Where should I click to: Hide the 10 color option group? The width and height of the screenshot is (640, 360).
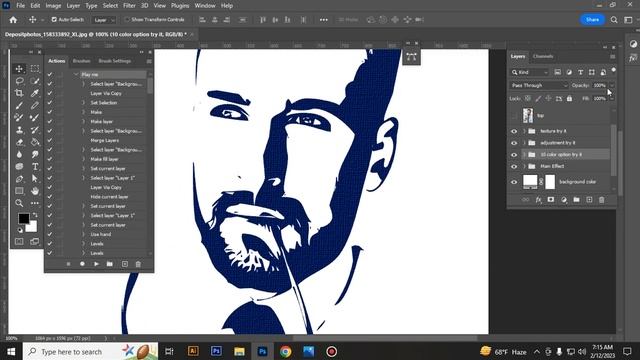click(x=514, y=155)
